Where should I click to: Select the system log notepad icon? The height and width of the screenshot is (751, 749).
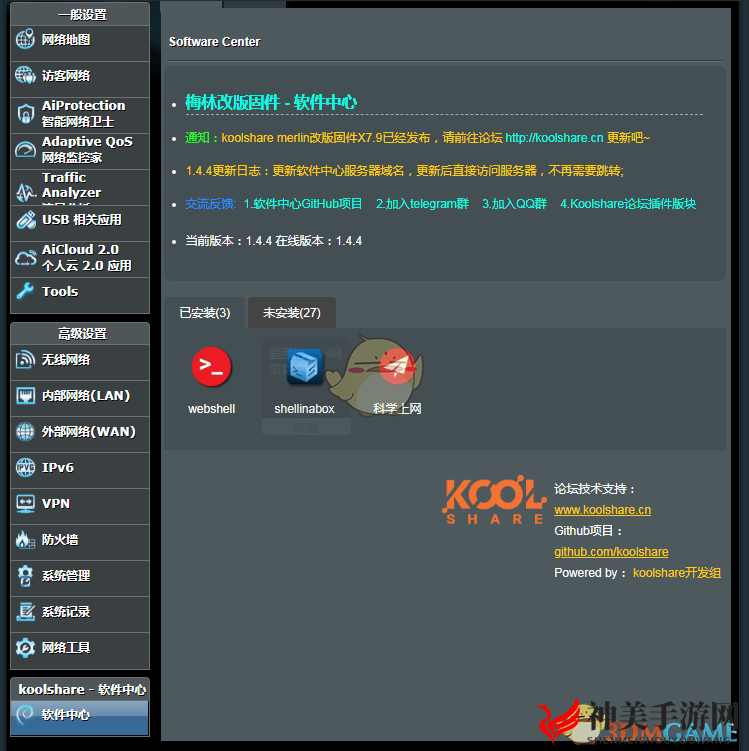(25, 612)
